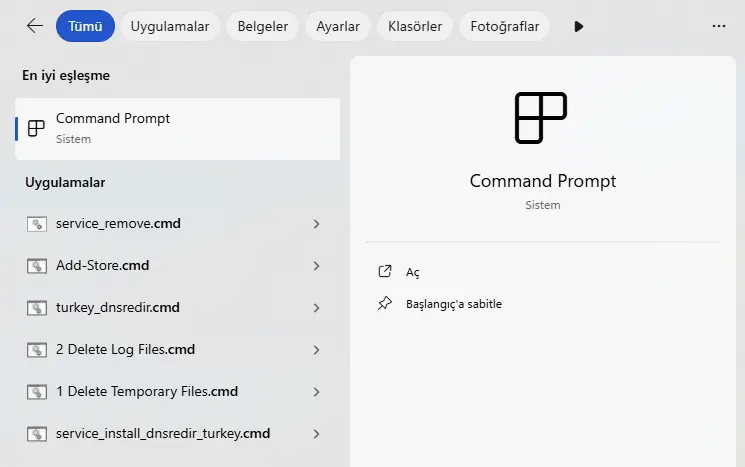Screen dimensions: 745x467
Task: Click Aç to open Command Prompt
Action: pos(412,272)
